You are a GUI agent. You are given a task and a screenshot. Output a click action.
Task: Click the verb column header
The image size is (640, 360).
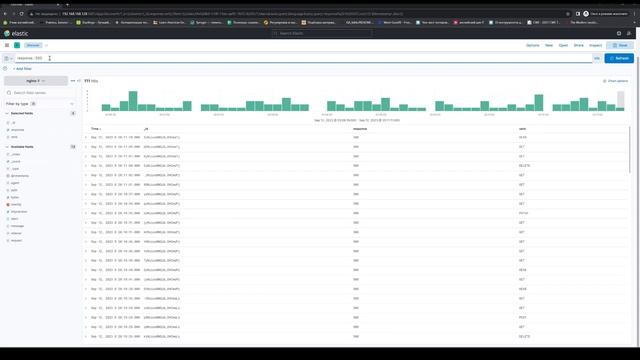pyautogui.click(x=522, y=129)
